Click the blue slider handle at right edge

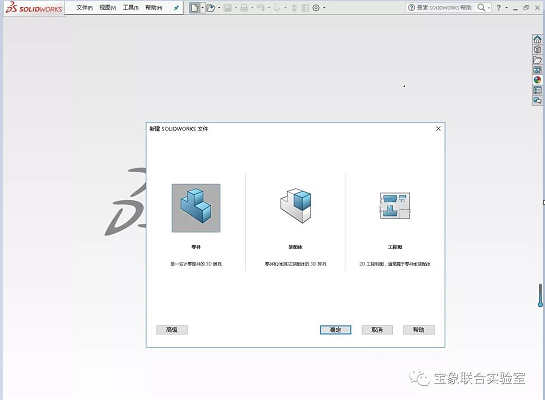tap(540, 296)
